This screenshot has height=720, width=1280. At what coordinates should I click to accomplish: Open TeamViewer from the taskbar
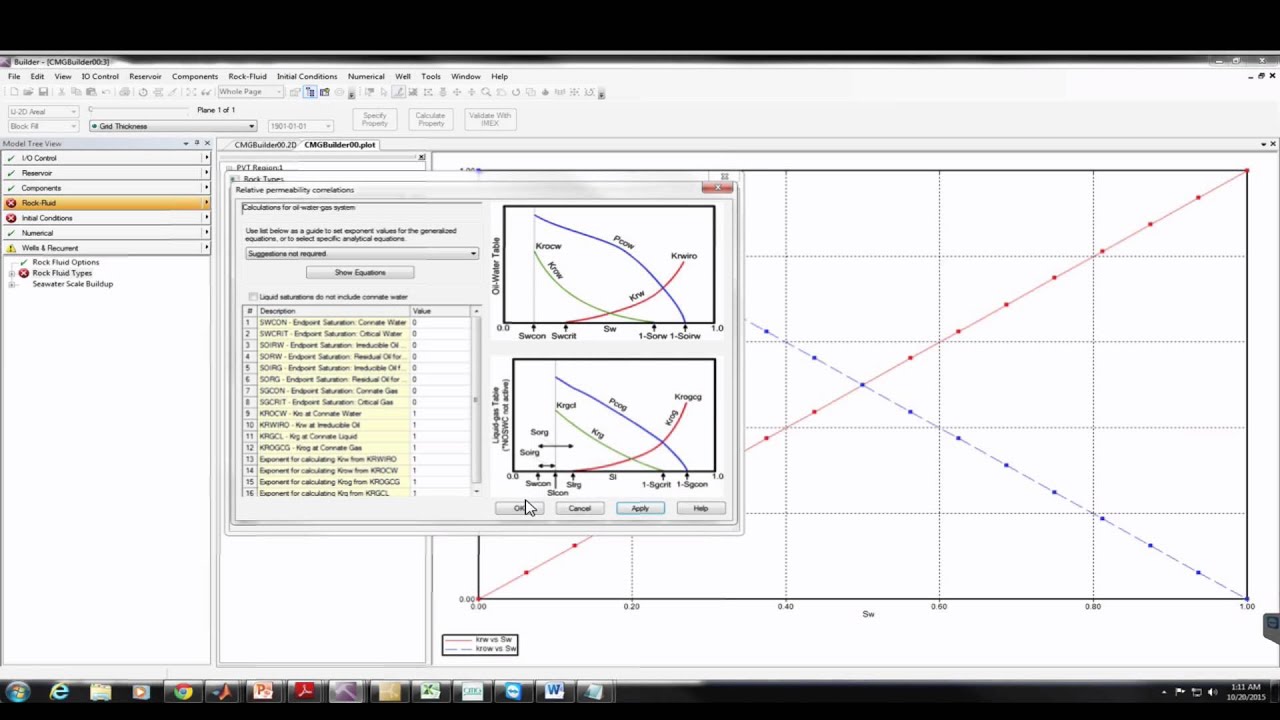point(513,691)
